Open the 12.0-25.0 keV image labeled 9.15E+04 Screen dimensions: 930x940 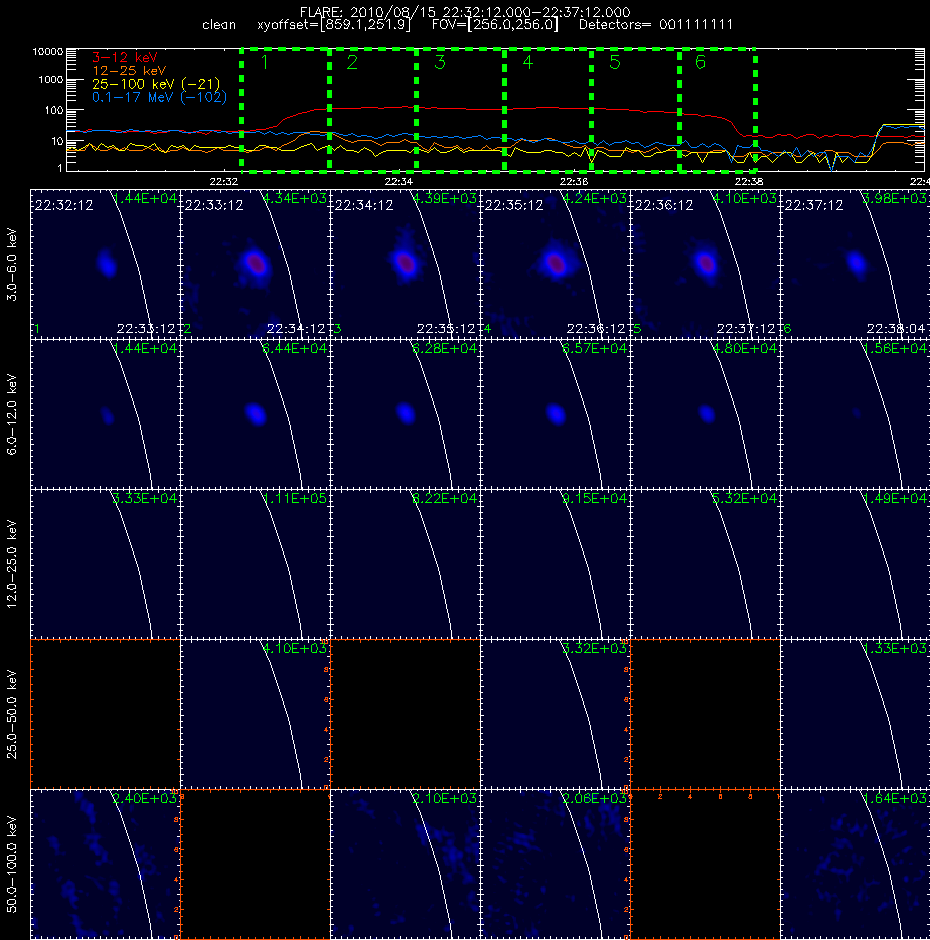tap(555, 564)
